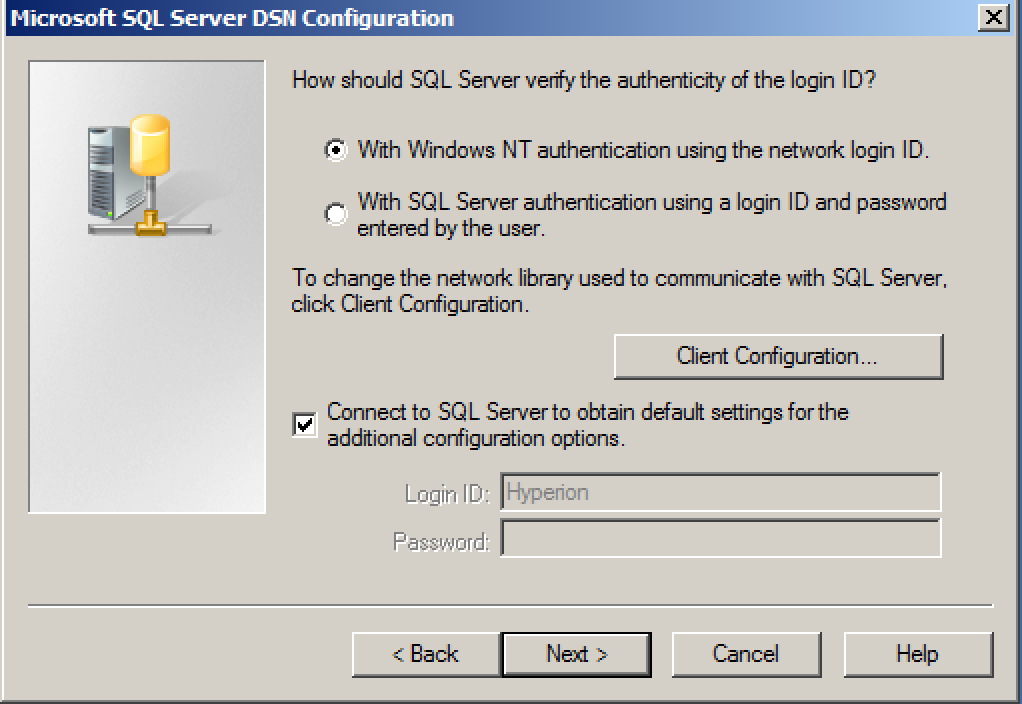
Task: Click the Microsoft SQL Server DSN Configuration title bar
Action: pos(491,18)
